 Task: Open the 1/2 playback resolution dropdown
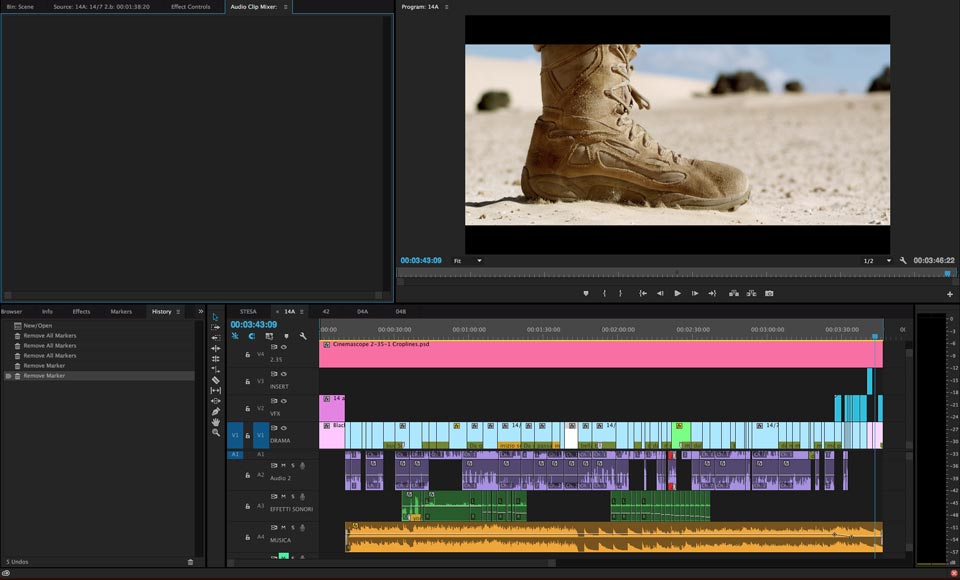[877, 261]
